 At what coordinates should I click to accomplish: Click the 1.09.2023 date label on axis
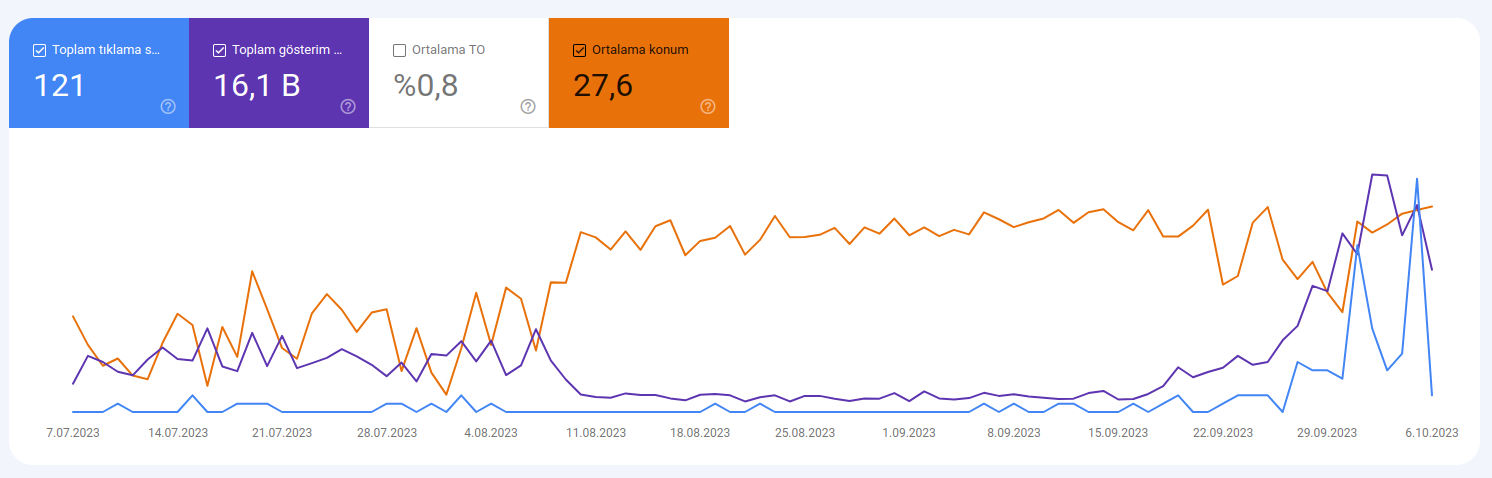[x=909, y=433]
